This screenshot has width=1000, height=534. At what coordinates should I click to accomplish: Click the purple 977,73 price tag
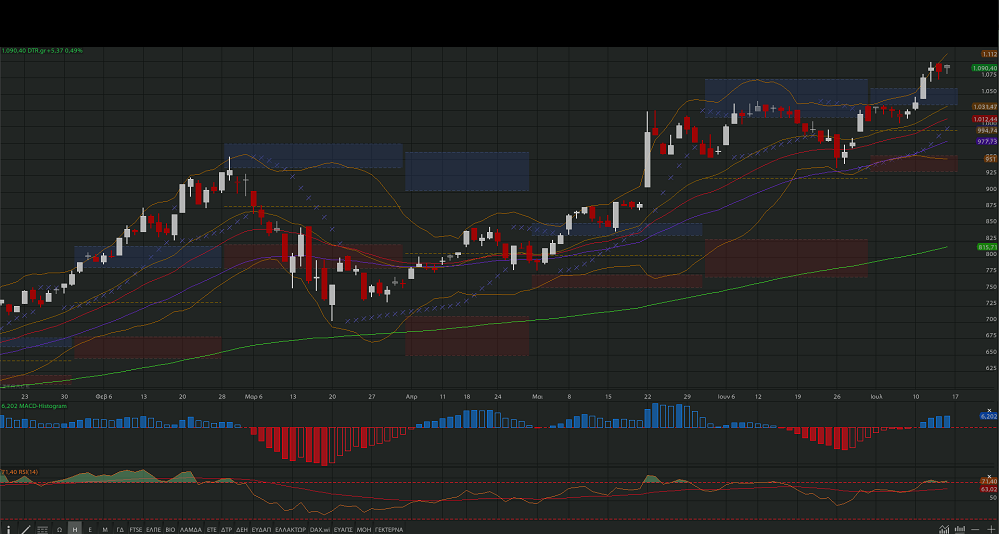click(x=987, y=142)
